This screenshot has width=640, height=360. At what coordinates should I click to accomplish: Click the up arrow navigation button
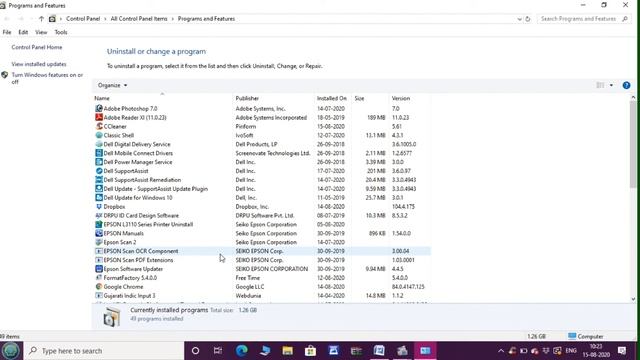point(41,19)
